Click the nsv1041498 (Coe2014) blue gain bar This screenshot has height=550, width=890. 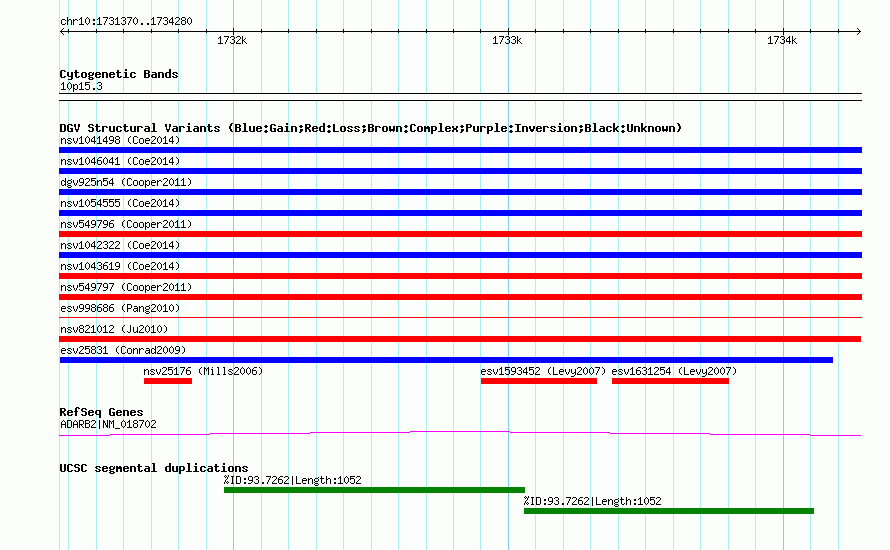(x=460, y=150)
